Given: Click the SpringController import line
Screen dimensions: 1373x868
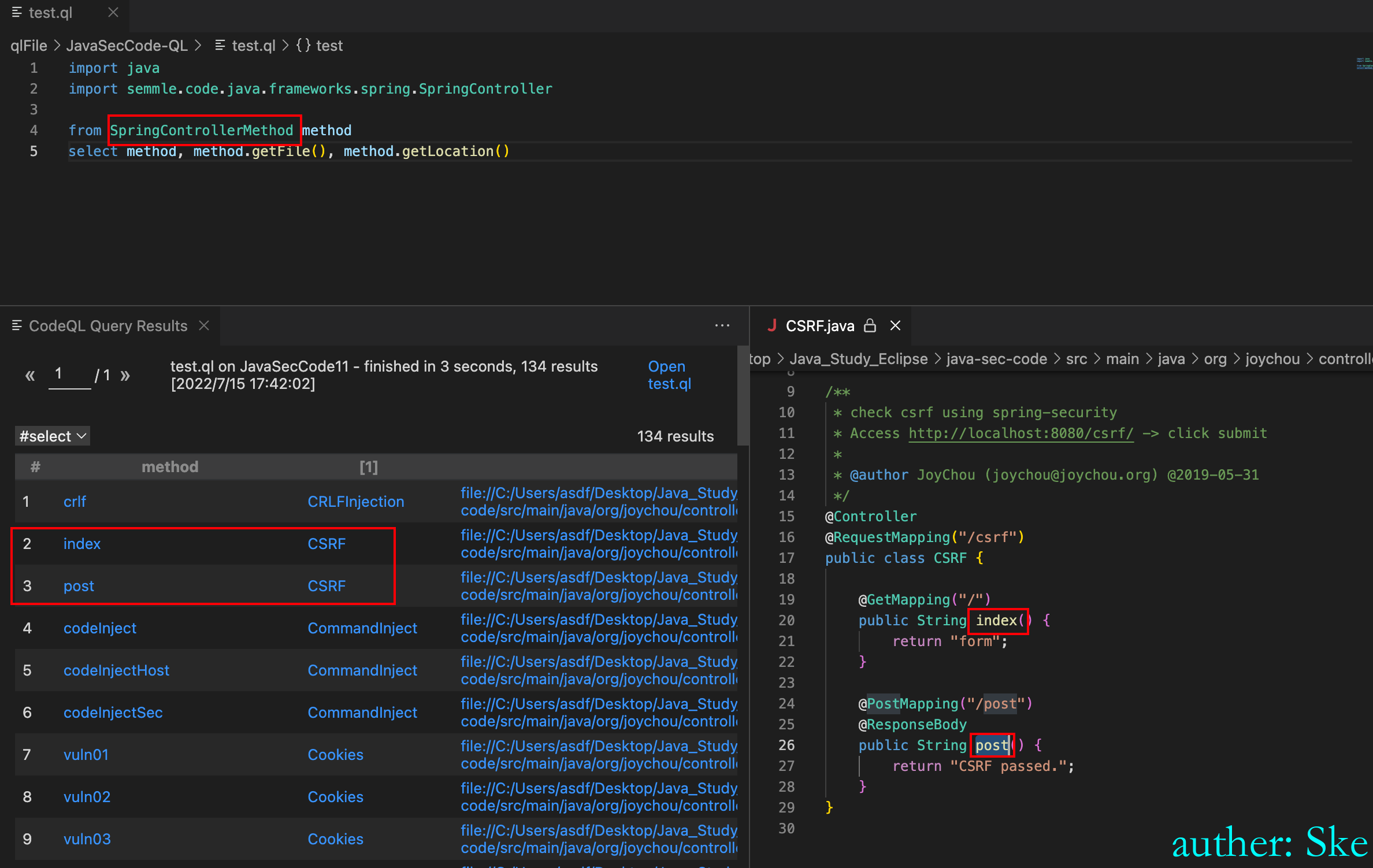Looking at the screenshot, I should tap(311, 89).
